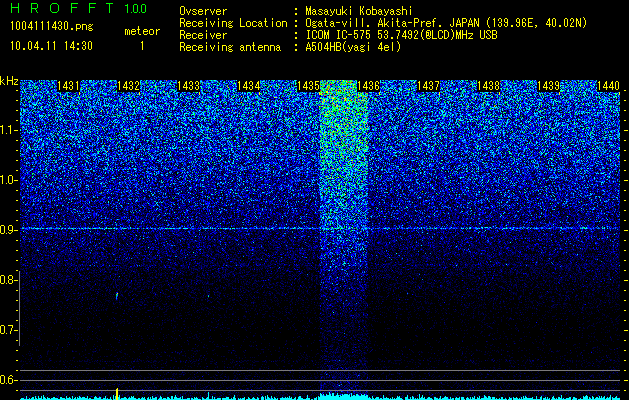Click the HROFFT 1.0.0 title text
The height and width of the screenshot is (400, 629).
(78, 8)
